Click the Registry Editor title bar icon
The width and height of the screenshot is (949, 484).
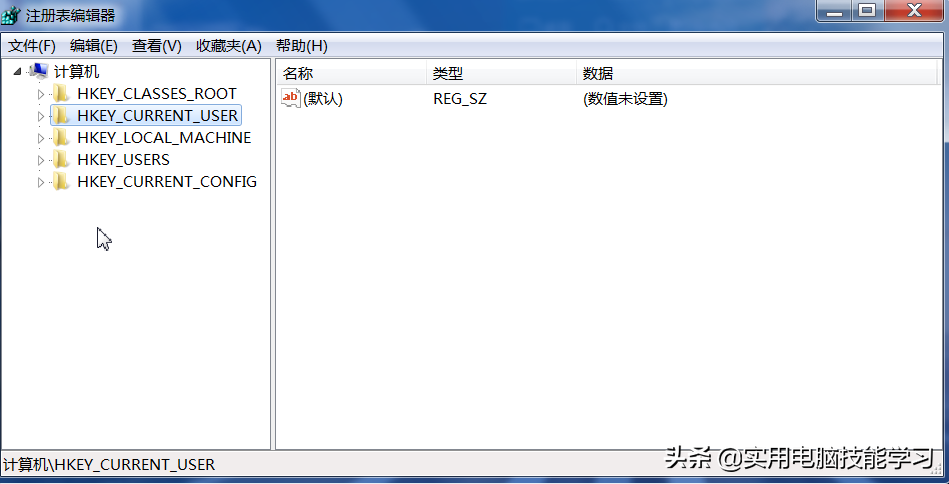click(x=10, y=15)
